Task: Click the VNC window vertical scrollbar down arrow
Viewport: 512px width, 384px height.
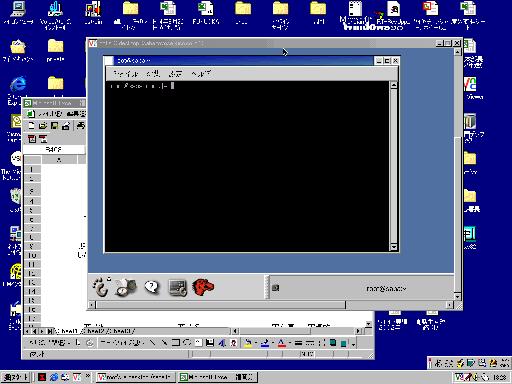Action: (x=457, y=296)
